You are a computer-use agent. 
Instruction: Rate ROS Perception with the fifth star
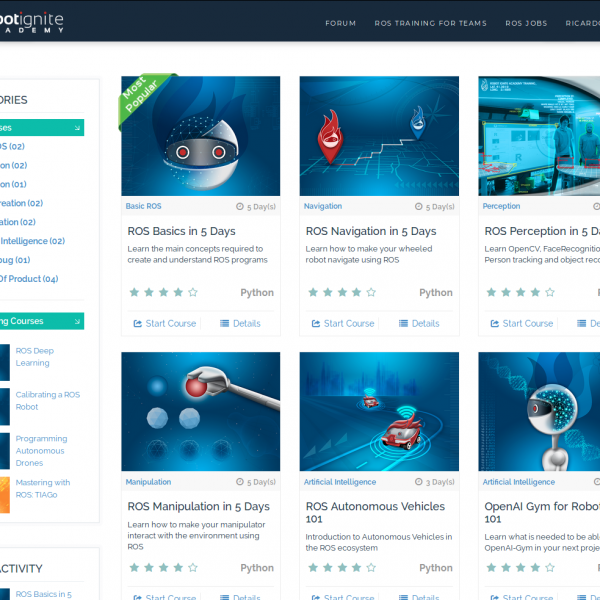click(x=550, y=292)
